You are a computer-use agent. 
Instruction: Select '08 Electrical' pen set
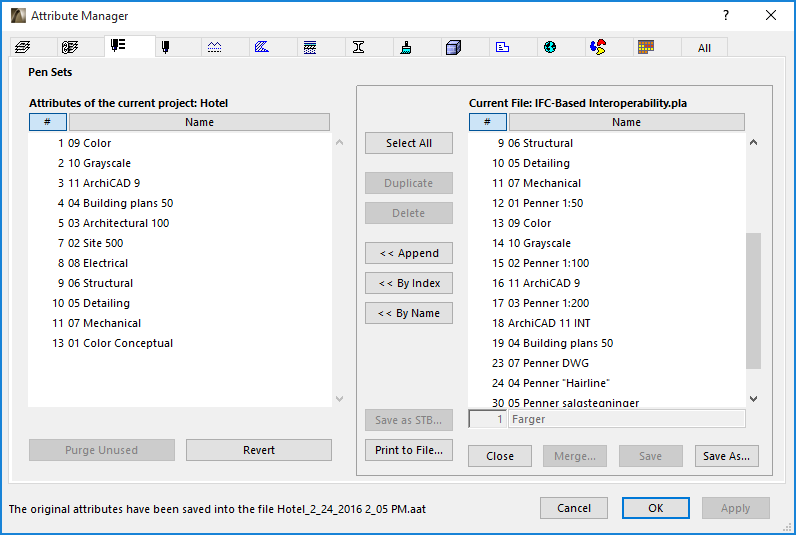(180, 263)
